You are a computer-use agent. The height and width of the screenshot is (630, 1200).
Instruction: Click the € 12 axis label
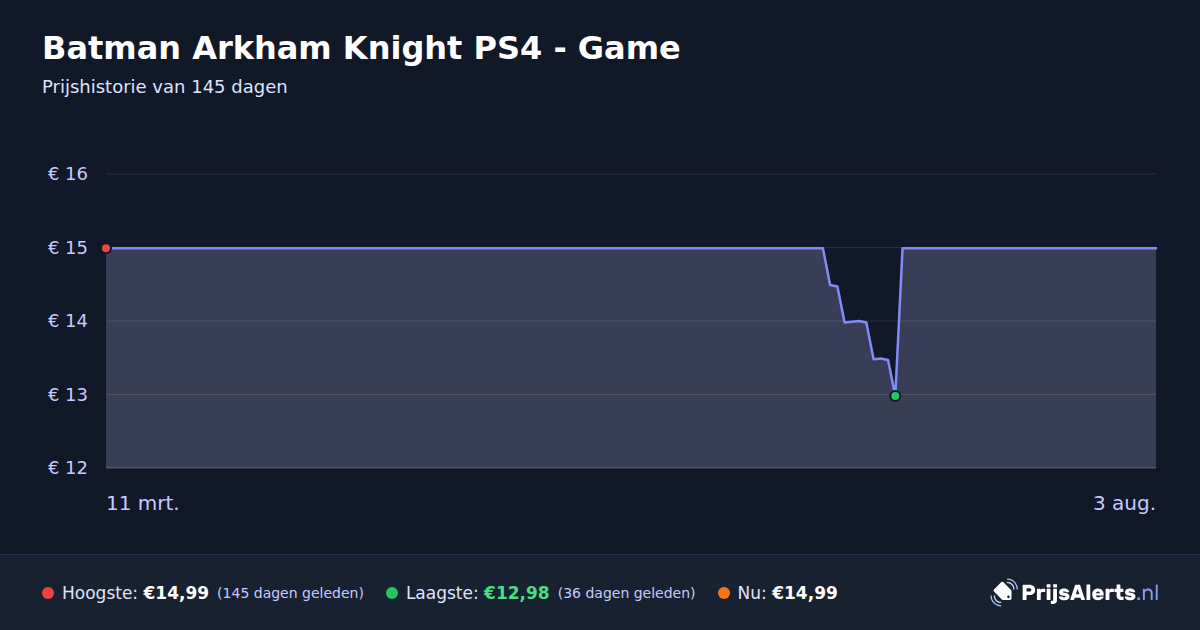[x=68, y=468]
